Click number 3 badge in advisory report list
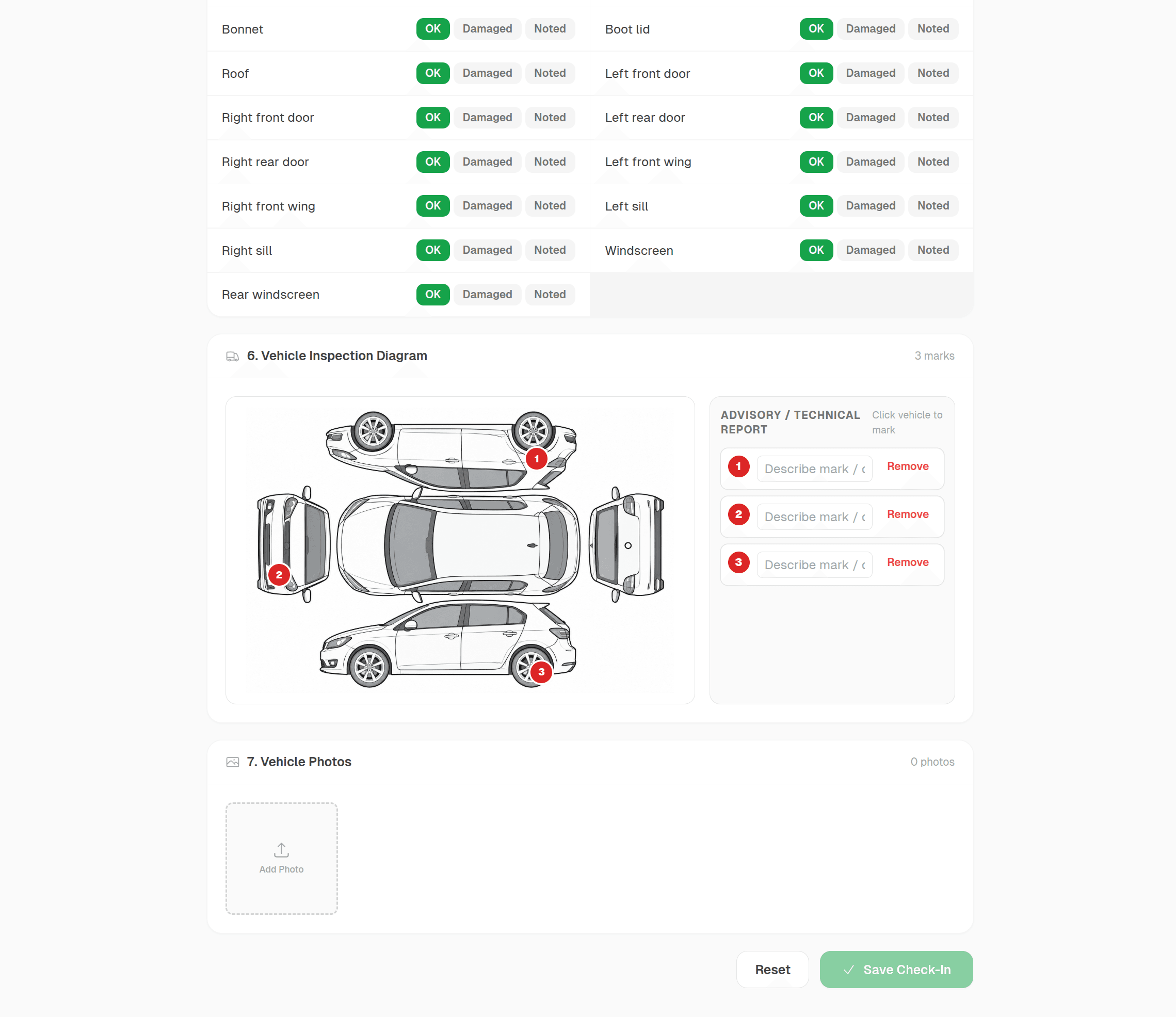The height and width of the screenshot is (1017, 1176). (x=738, y=562)
